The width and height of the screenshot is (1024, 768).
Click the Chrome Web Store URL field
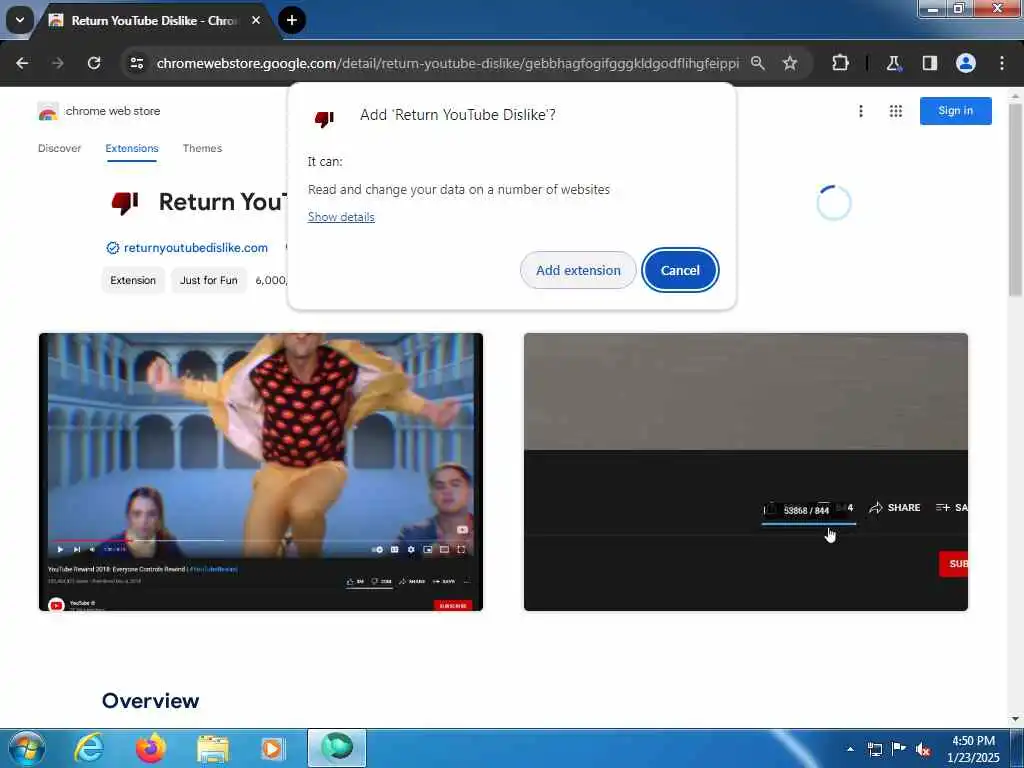coord(447,63)
